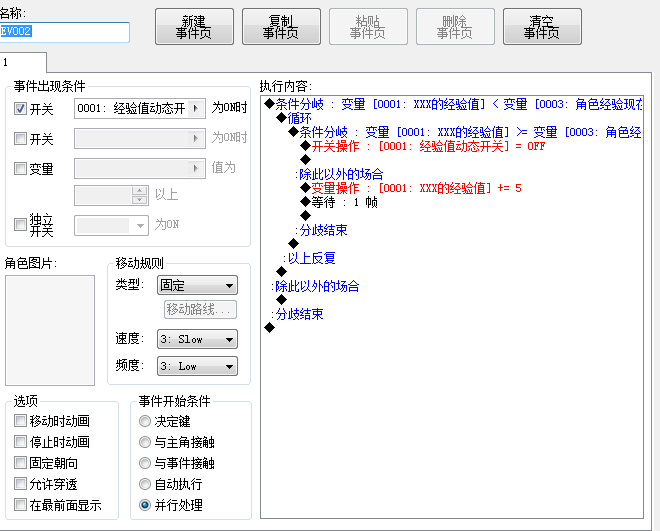Select the 条件分歧 line with >= comparison

(465, 133)
